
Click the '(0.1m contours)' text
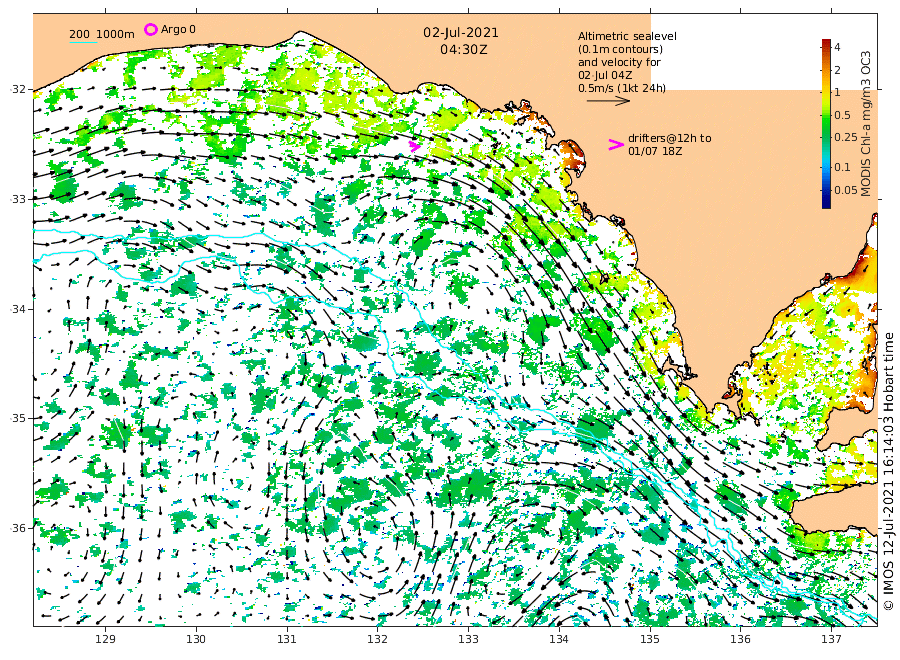pyautogui.click(x=620, y=49)
